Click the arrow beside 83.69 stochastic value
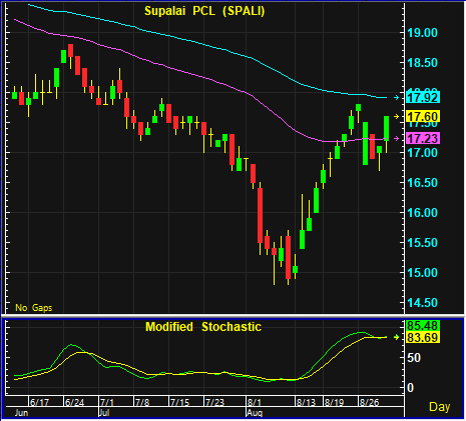Image resolution: width=466 pixels, height=421 pixels. point(396,337)
